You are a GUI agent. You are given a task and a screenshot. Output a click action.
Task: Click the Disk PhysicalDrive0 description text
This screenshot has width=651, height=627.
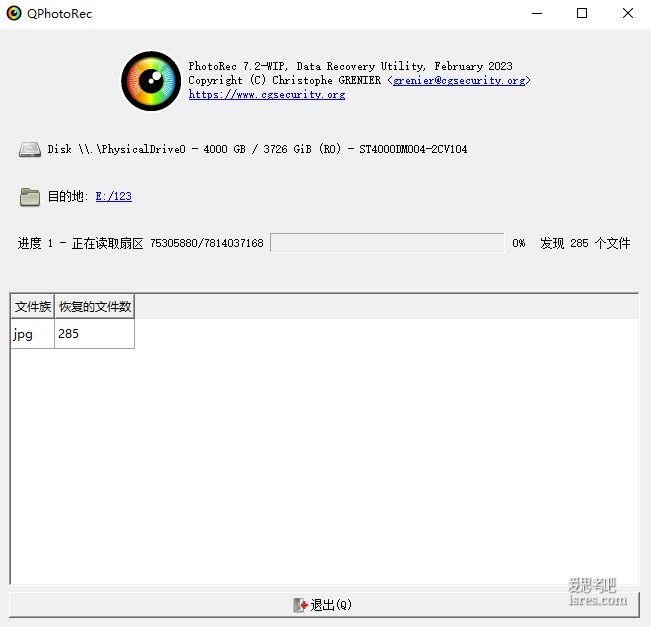point(257,149)
